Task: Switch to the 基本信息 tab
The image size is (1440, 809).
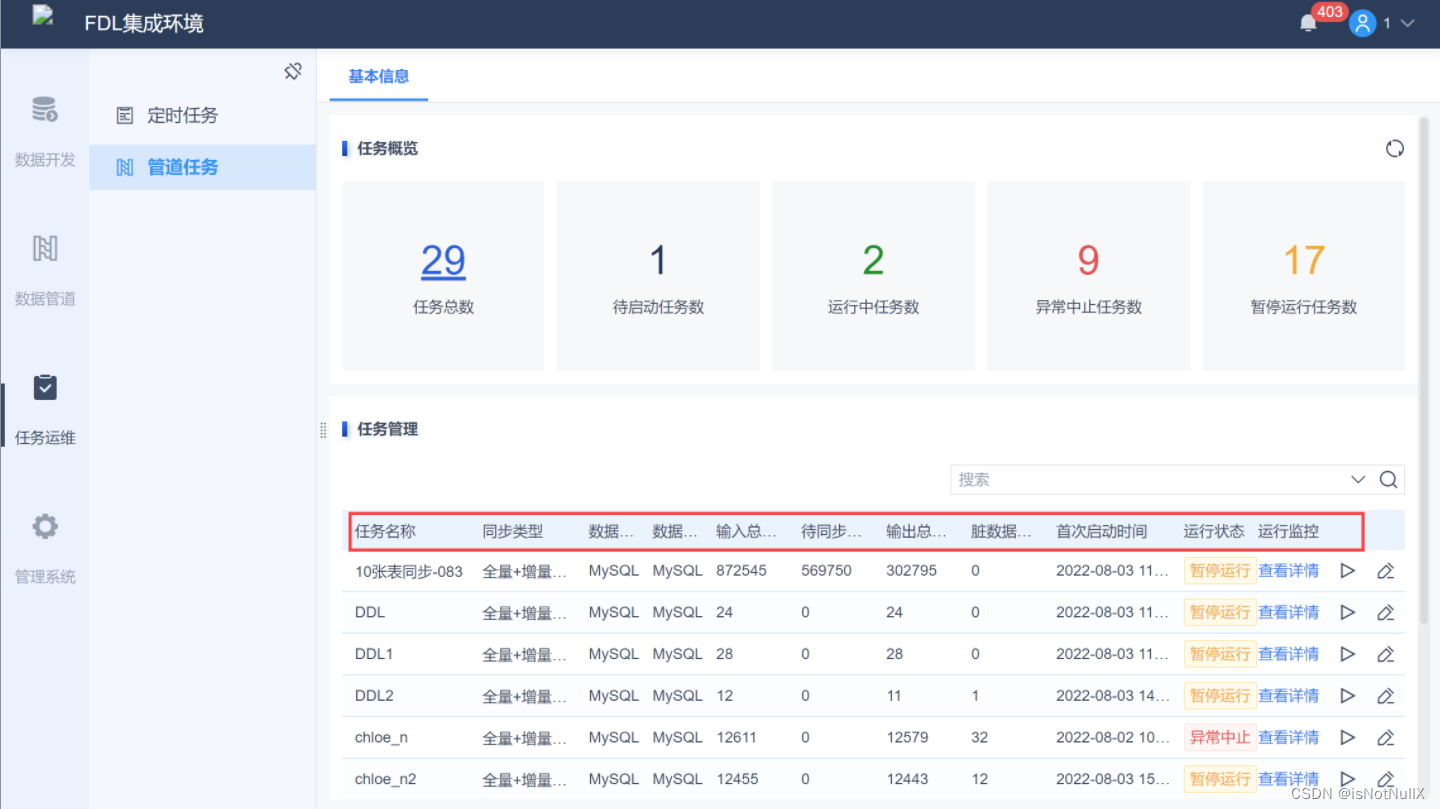Action: coord(378,76)
